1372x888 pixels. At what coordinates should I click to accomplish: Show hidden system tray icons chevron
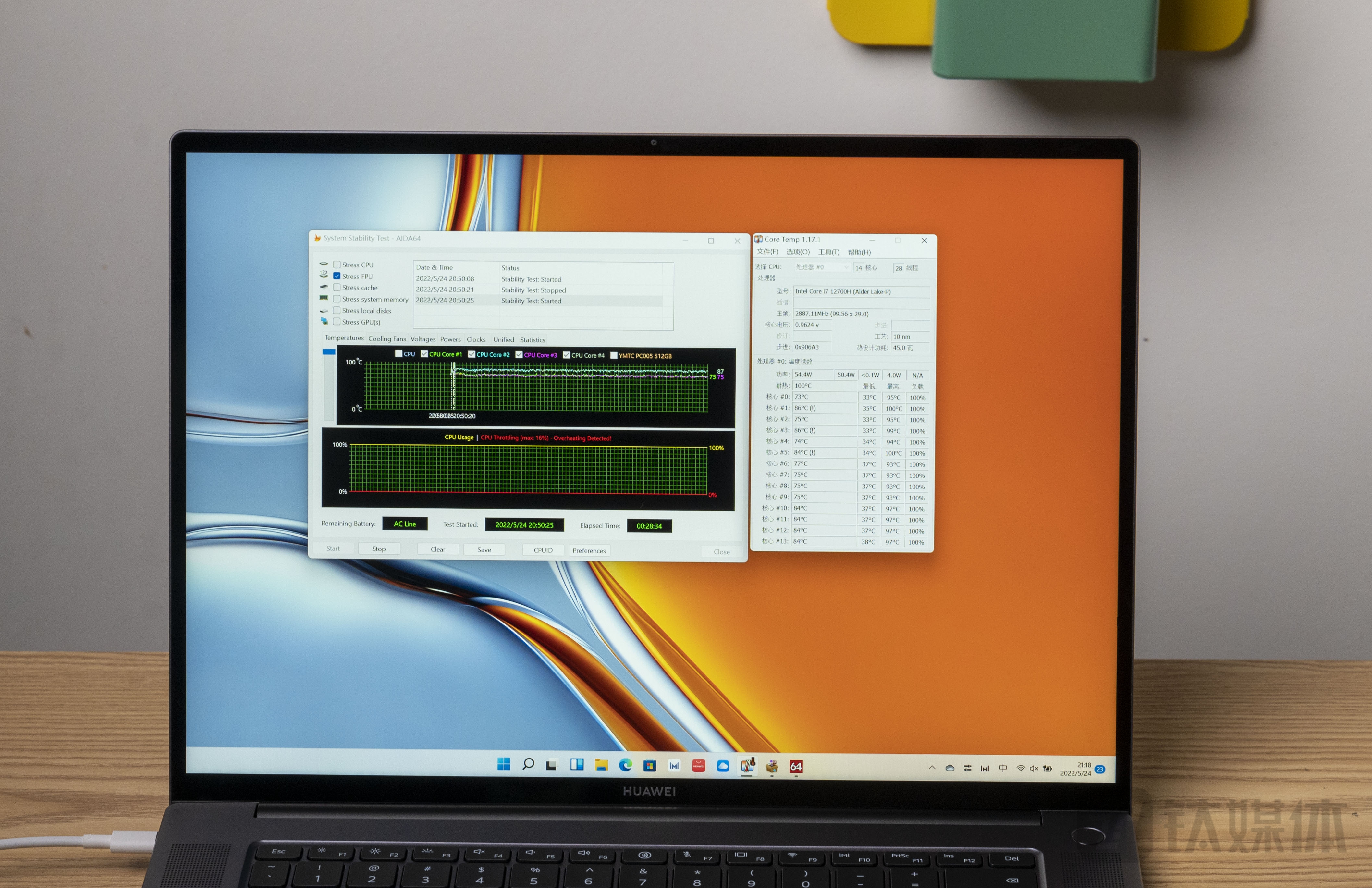932,768
